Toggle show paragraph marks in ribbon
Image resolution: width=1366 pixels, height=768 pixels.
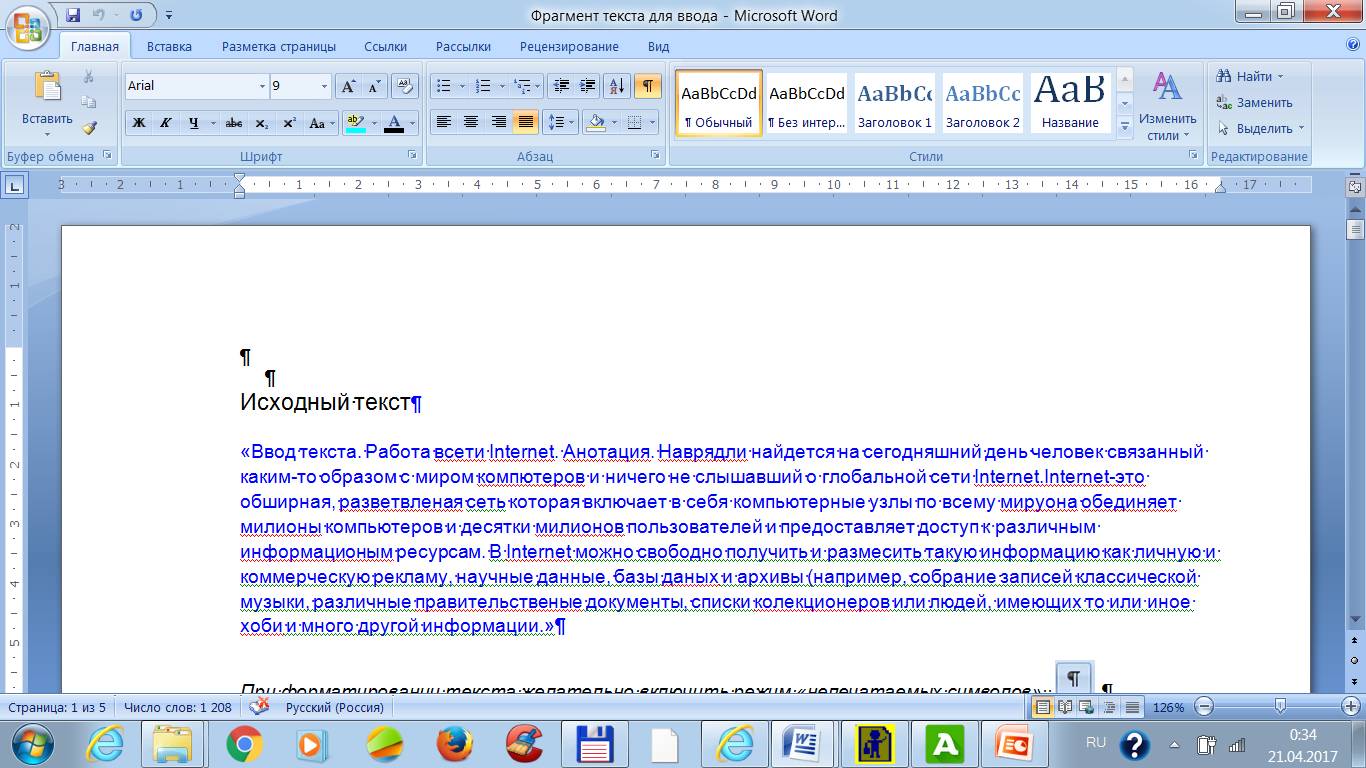tap(647, 86)
